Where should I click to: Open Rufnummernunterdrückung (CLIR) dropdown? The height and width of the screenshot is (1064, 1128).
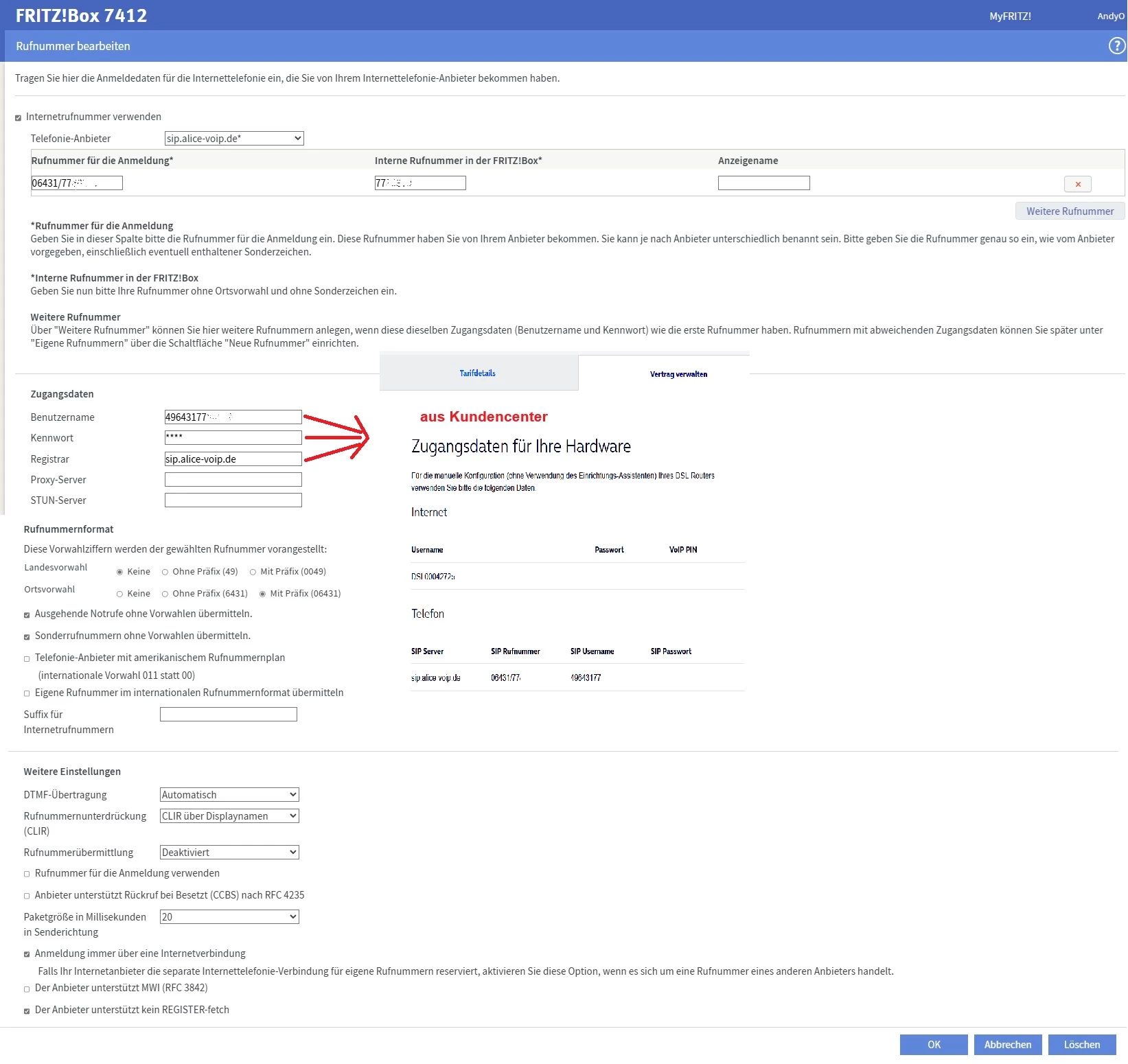[x=229, y=816]
